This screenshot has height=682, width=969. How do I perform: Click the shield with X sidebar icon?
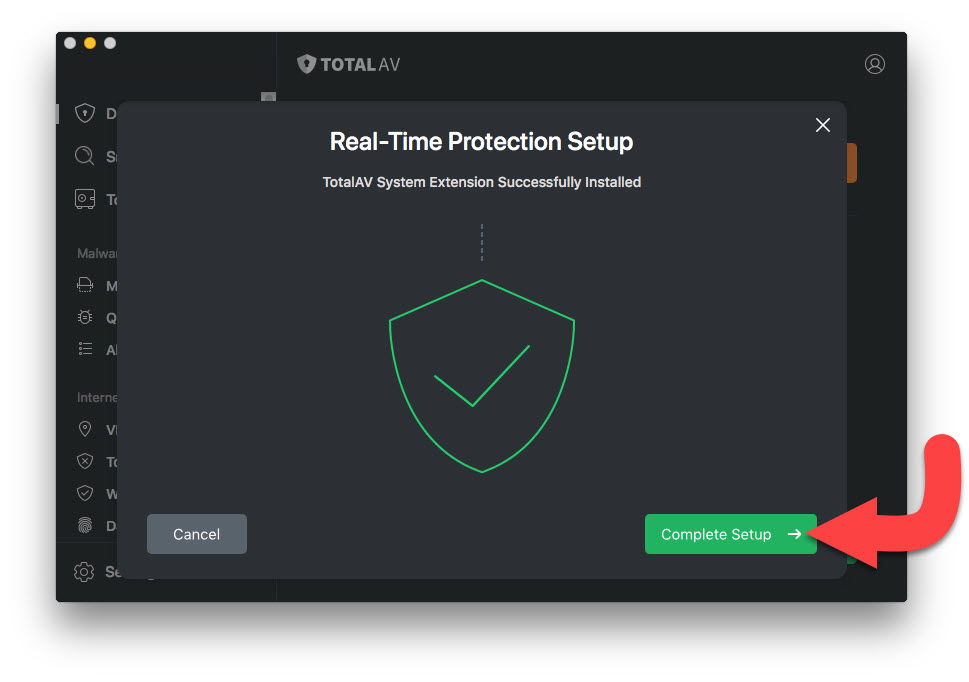point(85,461)
